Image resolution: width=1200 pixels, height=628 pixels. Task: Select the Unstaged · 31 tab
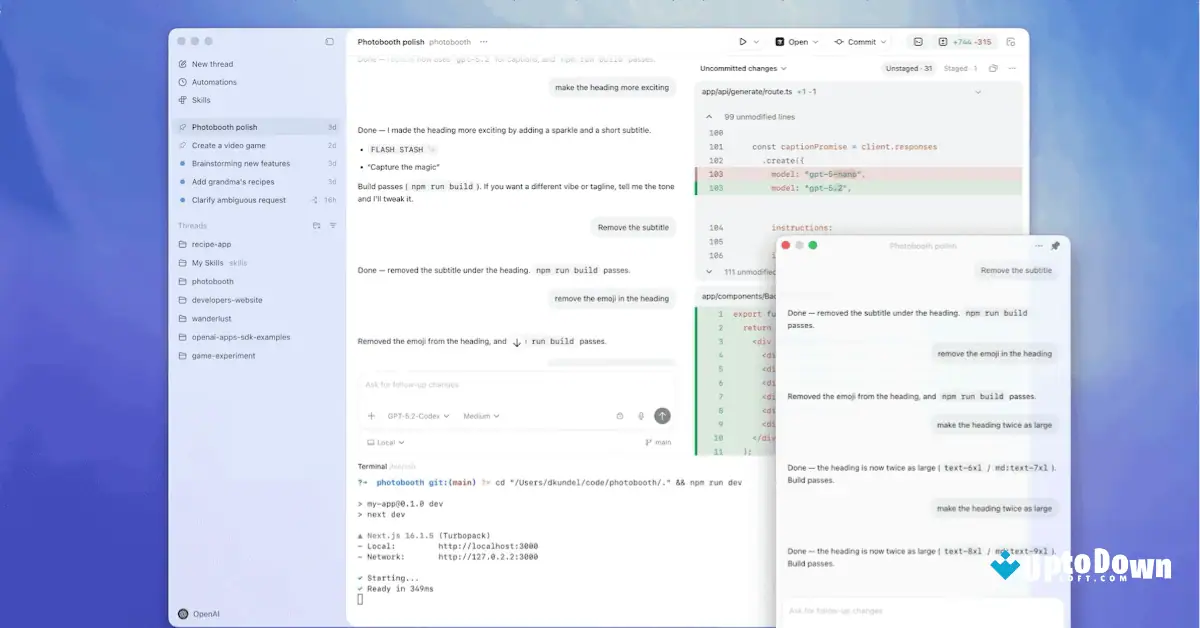[908, 70]
